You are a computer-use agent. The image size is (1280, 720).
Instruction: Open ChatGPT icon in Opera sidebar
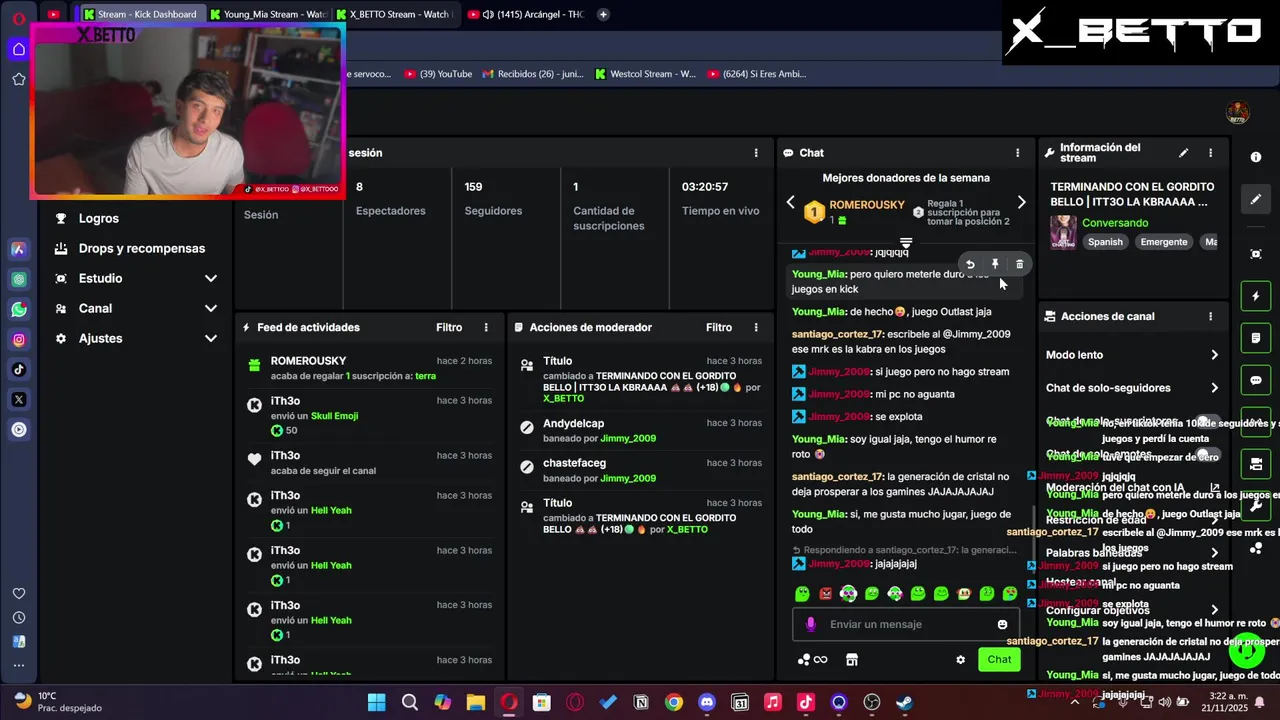[x=19, y=280]
